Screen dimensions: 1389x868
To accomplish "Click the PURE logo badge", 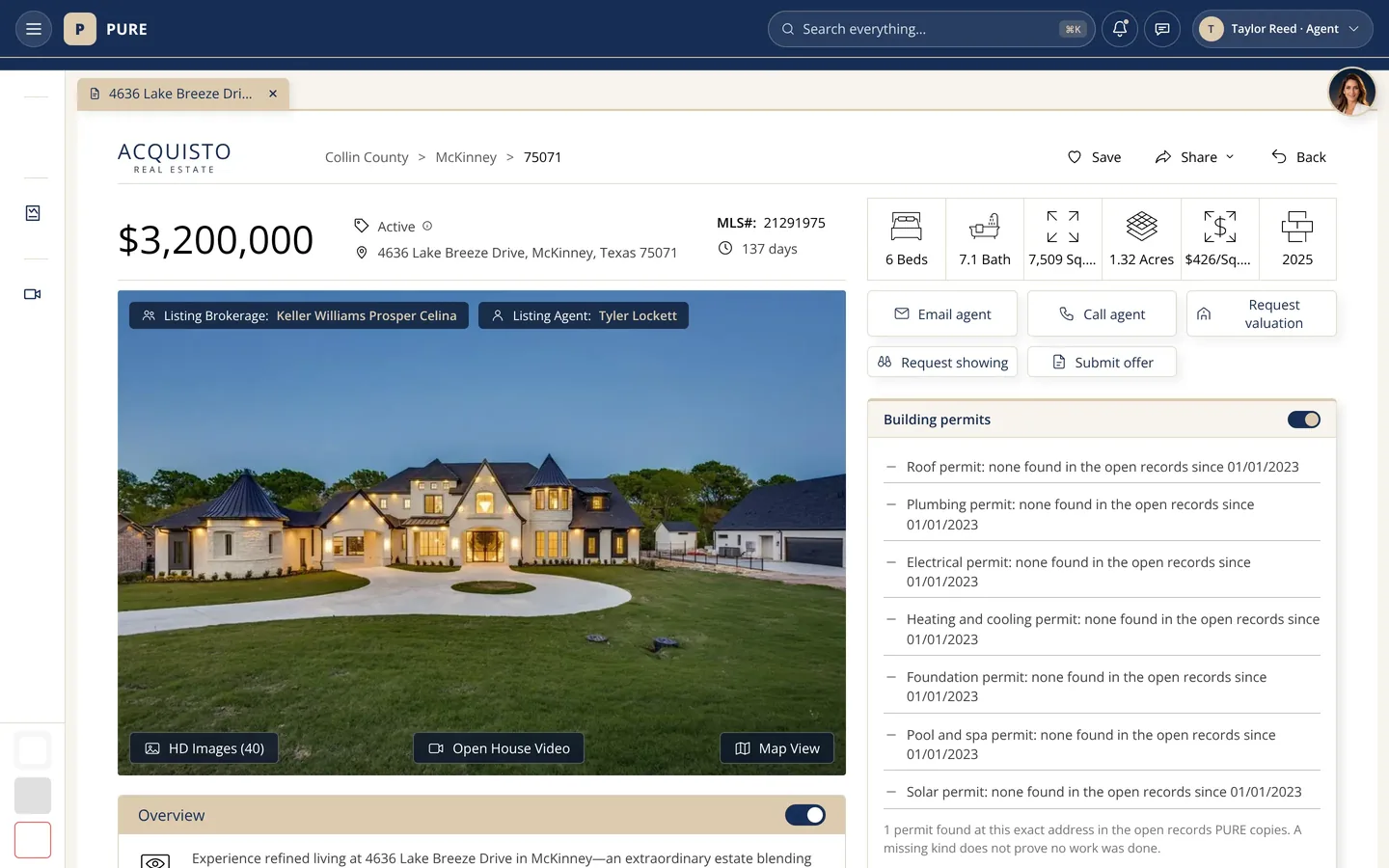I will (x=80, y=29).
